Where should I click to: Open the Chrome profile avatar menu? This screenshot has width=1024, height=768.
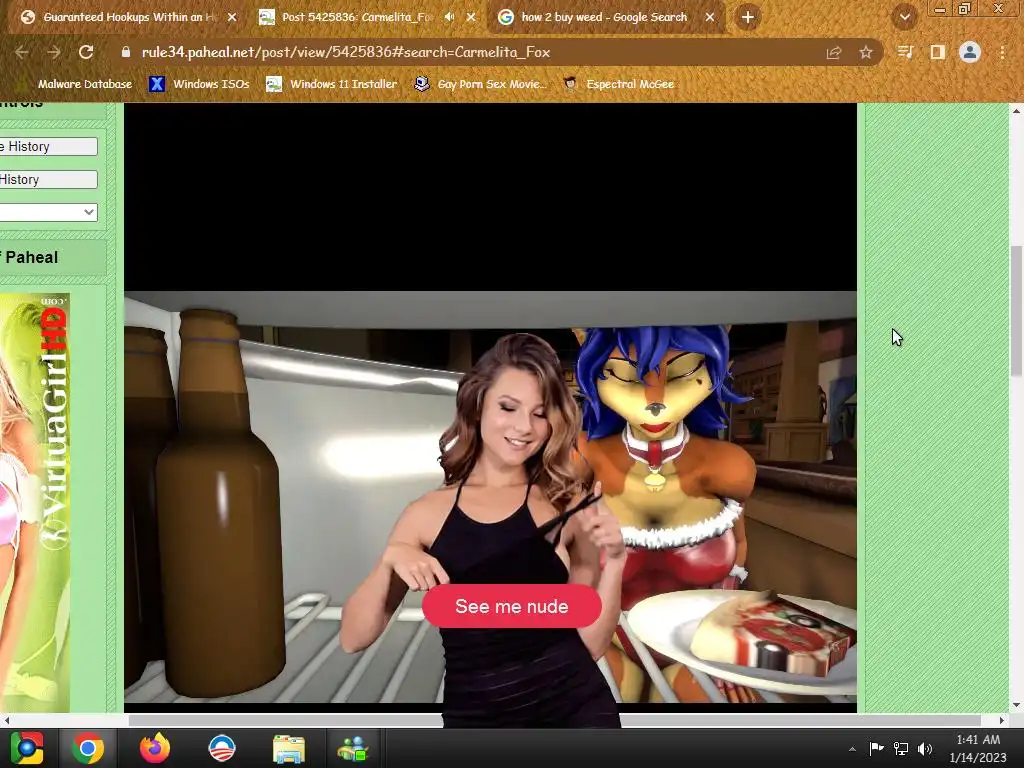[x=970, y=52]
